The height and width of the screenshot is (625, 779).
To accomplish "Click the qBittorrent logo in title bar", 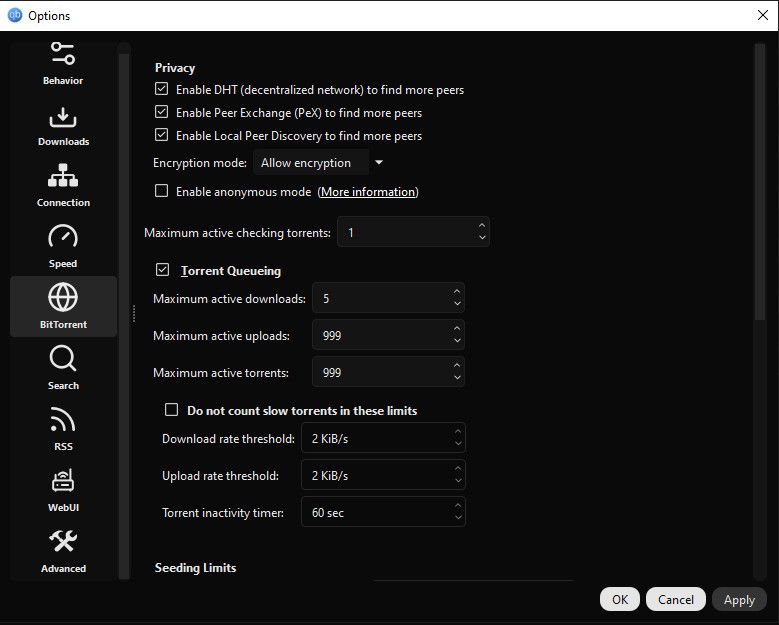I will click(15, 15).
